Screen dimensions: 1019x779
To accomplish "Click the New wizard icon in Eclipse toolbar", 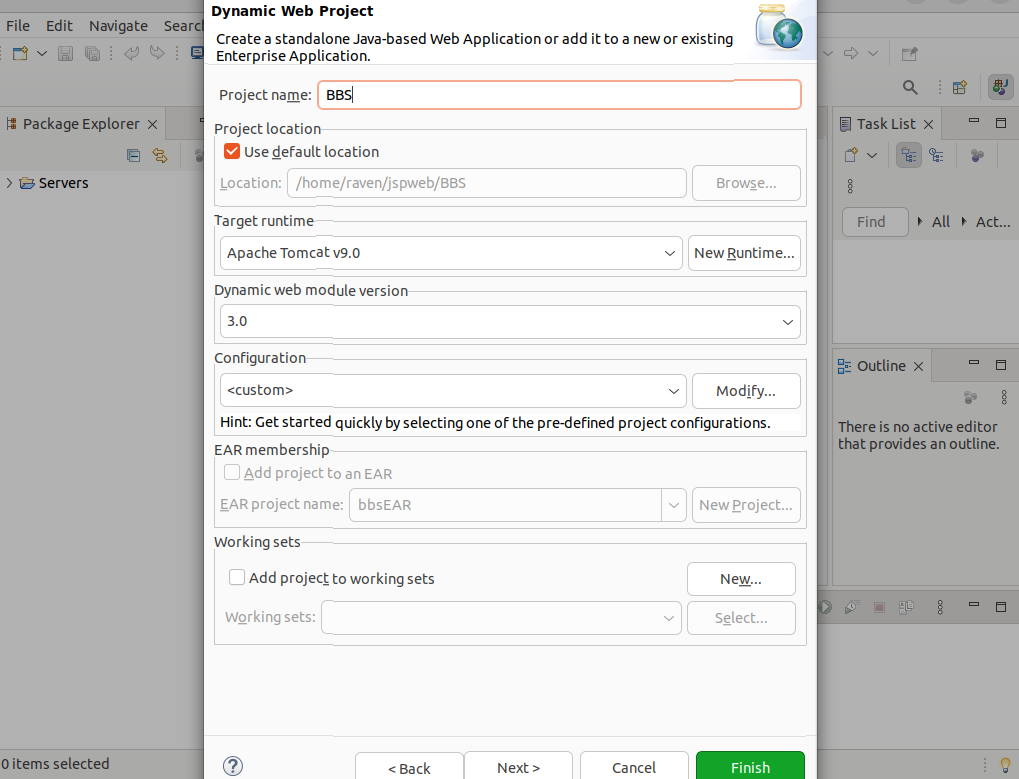I will (x=20, y=53).
